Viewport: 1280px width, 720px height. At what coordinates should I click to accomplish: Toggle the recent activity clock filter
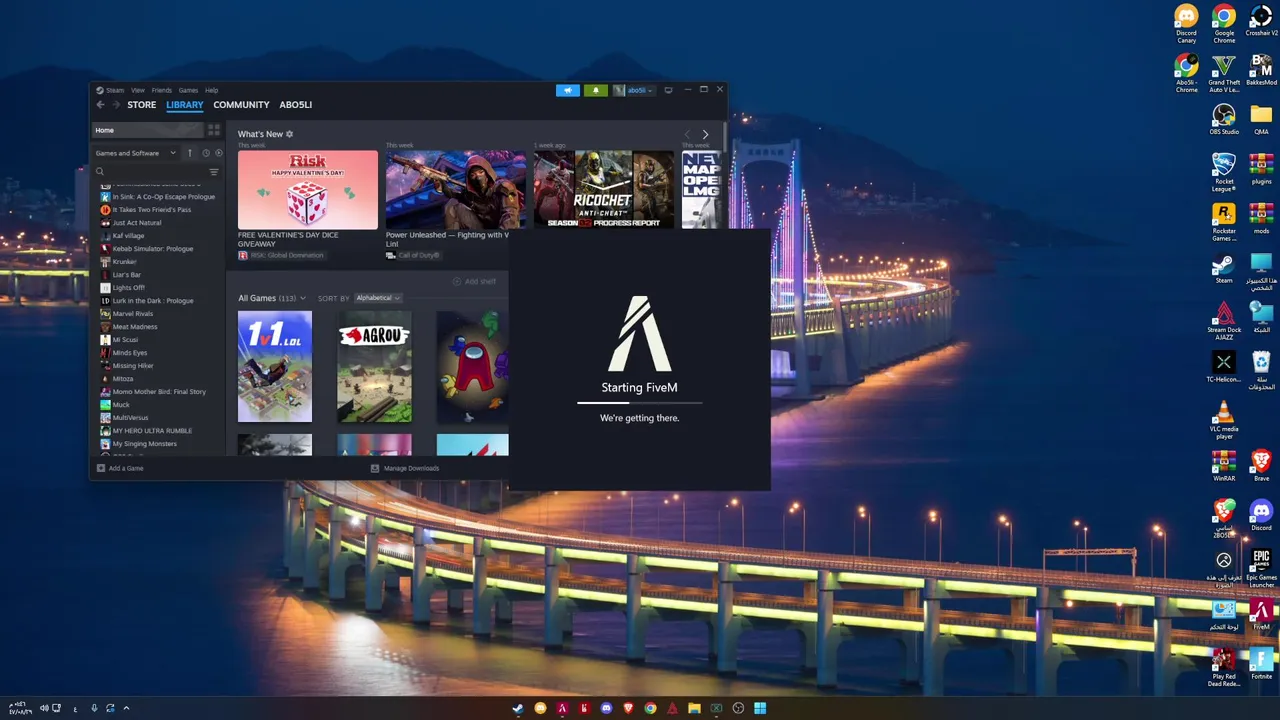pos(206,153)
